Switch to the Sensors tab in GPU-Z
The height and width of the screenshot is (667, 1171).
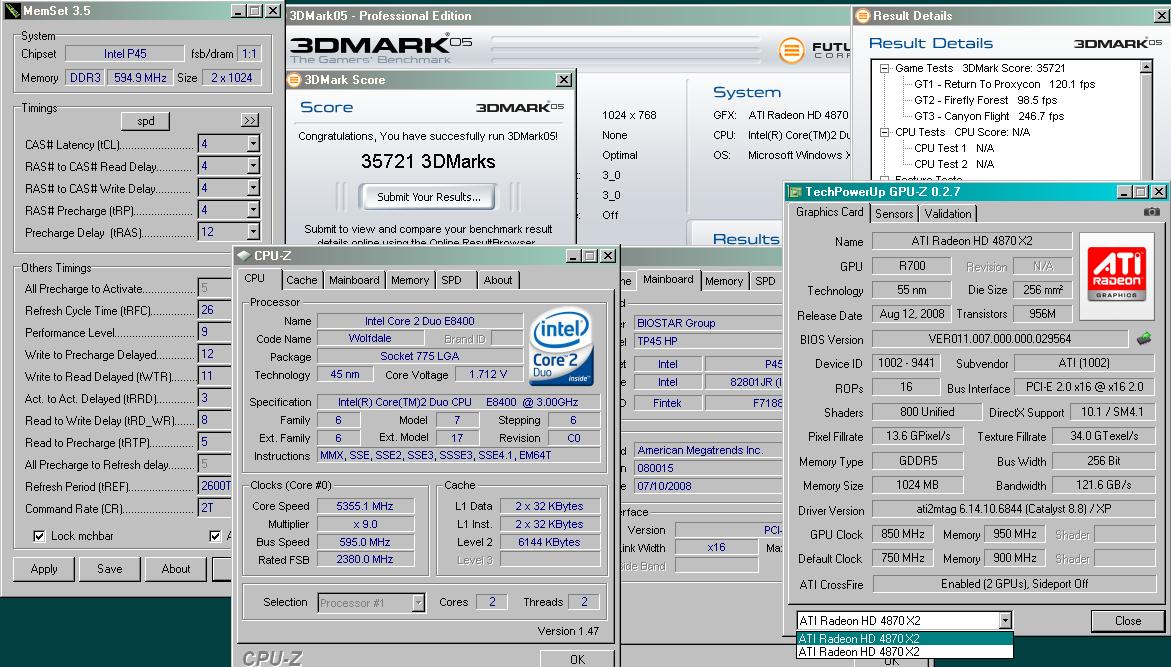point(894,214)
